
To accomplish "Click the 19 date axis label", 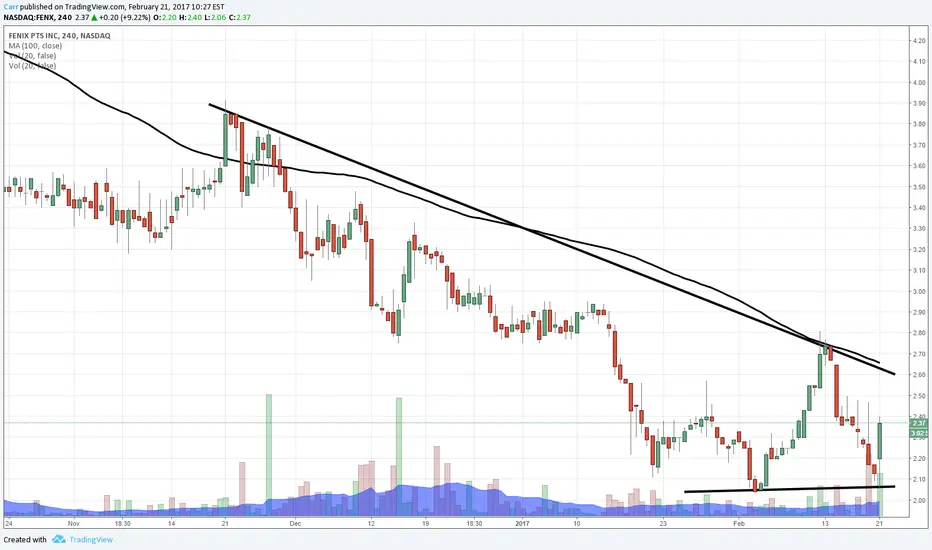I will coord(426,524).
